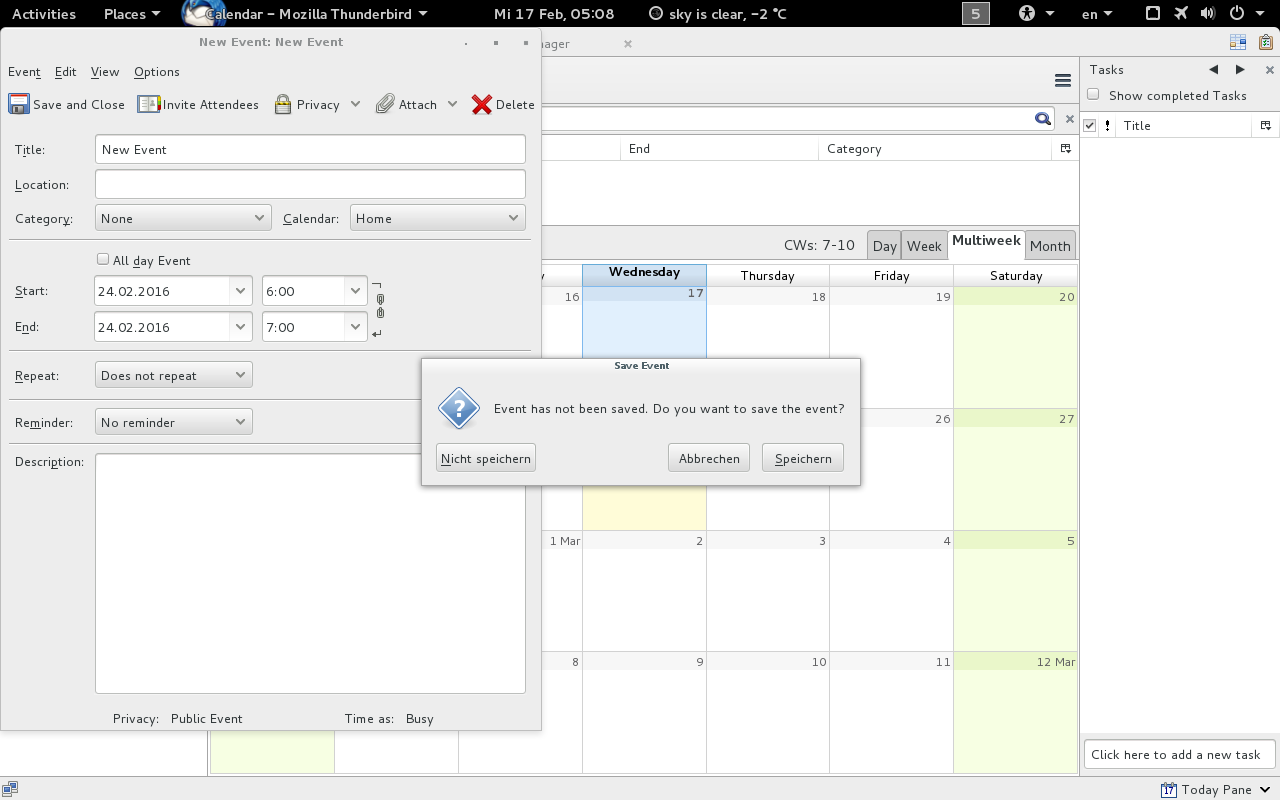The height and width of the screenshot is (800, 1280).
Task: Open the hamburger menu icon in calendar
Action: [1063, 81]
